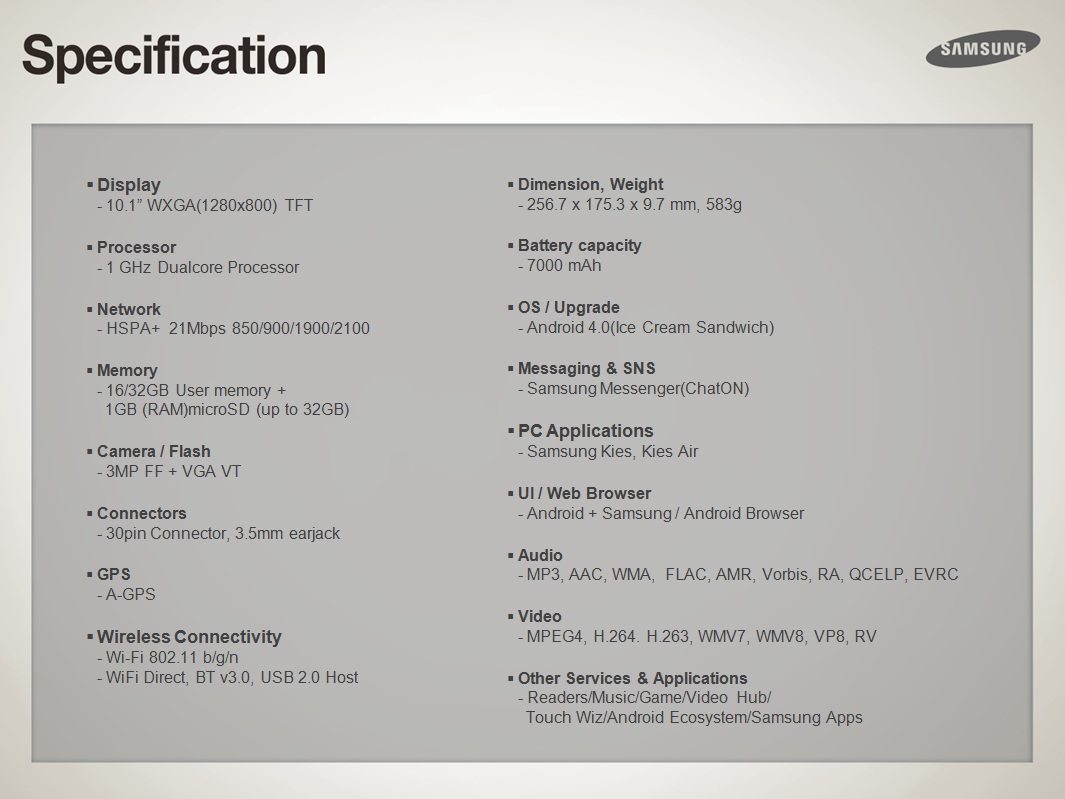Click the text "256.7 x 175.3 x 9.7 mm, 583g"
Screen dimensions: 1065x799
pyautogui.click(x=634, y=205)
